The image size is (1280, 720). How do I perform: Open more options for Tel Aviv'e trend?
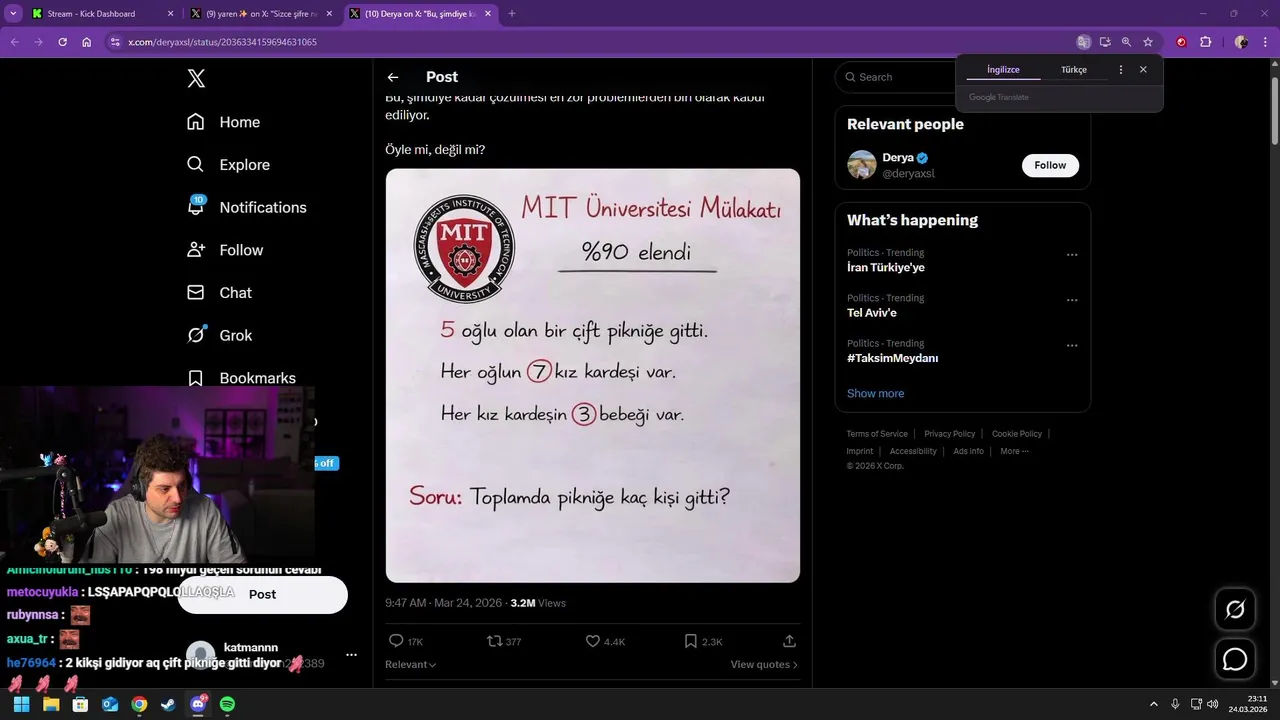pyautogui.click(x=1072, y=300)
